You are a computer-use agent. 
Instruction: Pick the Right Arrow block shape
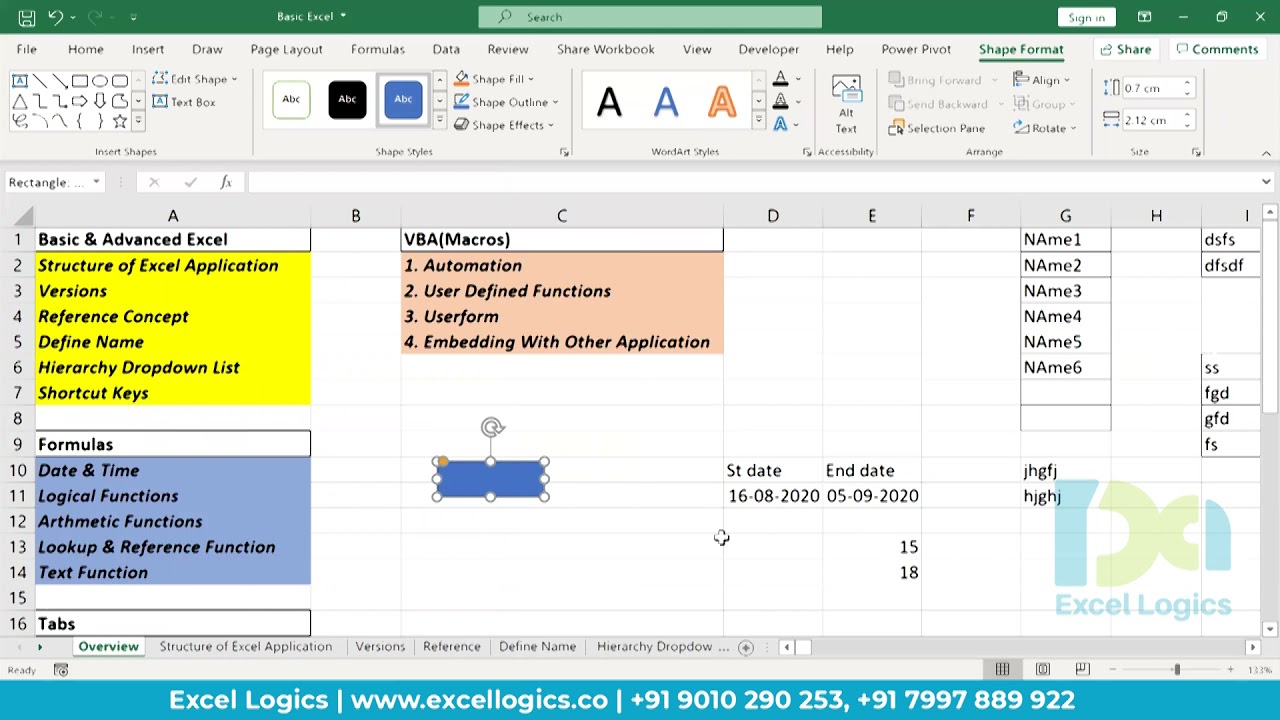click(80, 101)
